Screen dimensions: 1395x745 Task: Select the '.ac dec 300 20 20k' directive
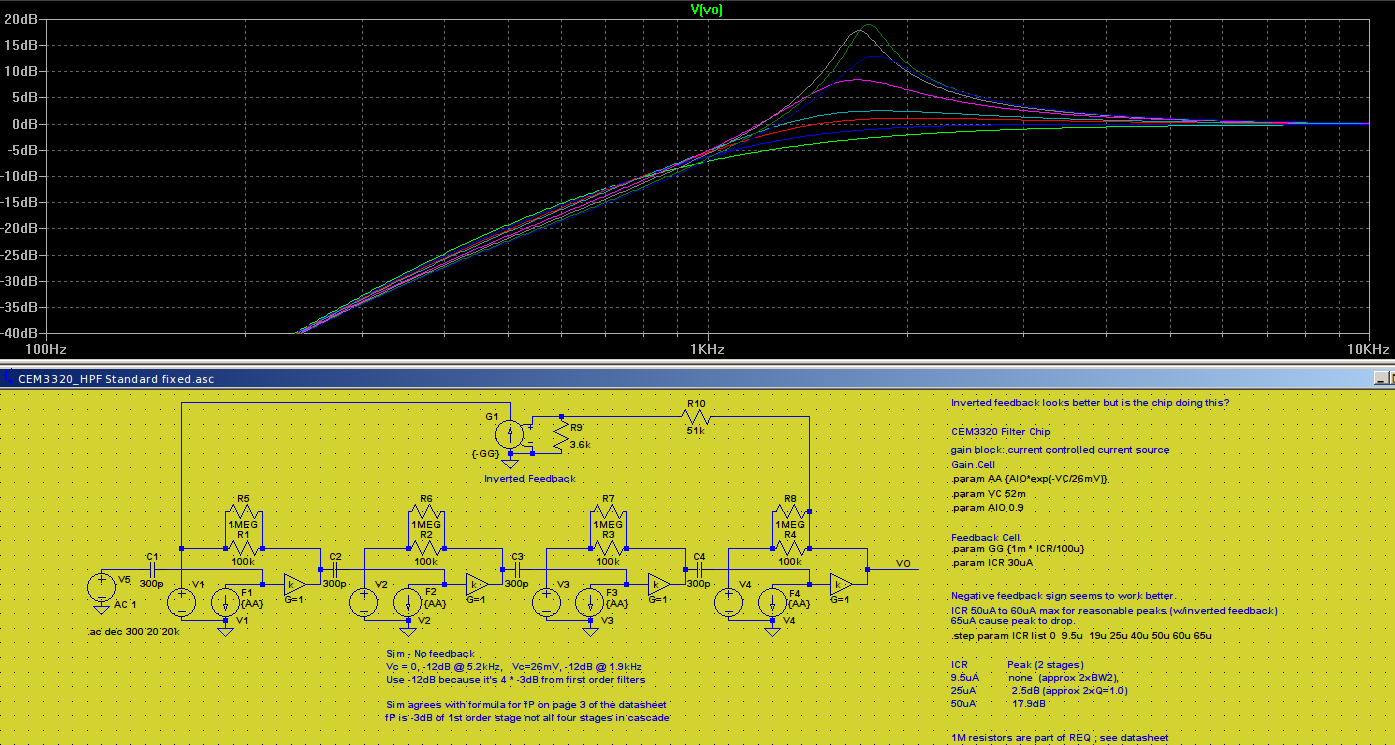[133, 632]
